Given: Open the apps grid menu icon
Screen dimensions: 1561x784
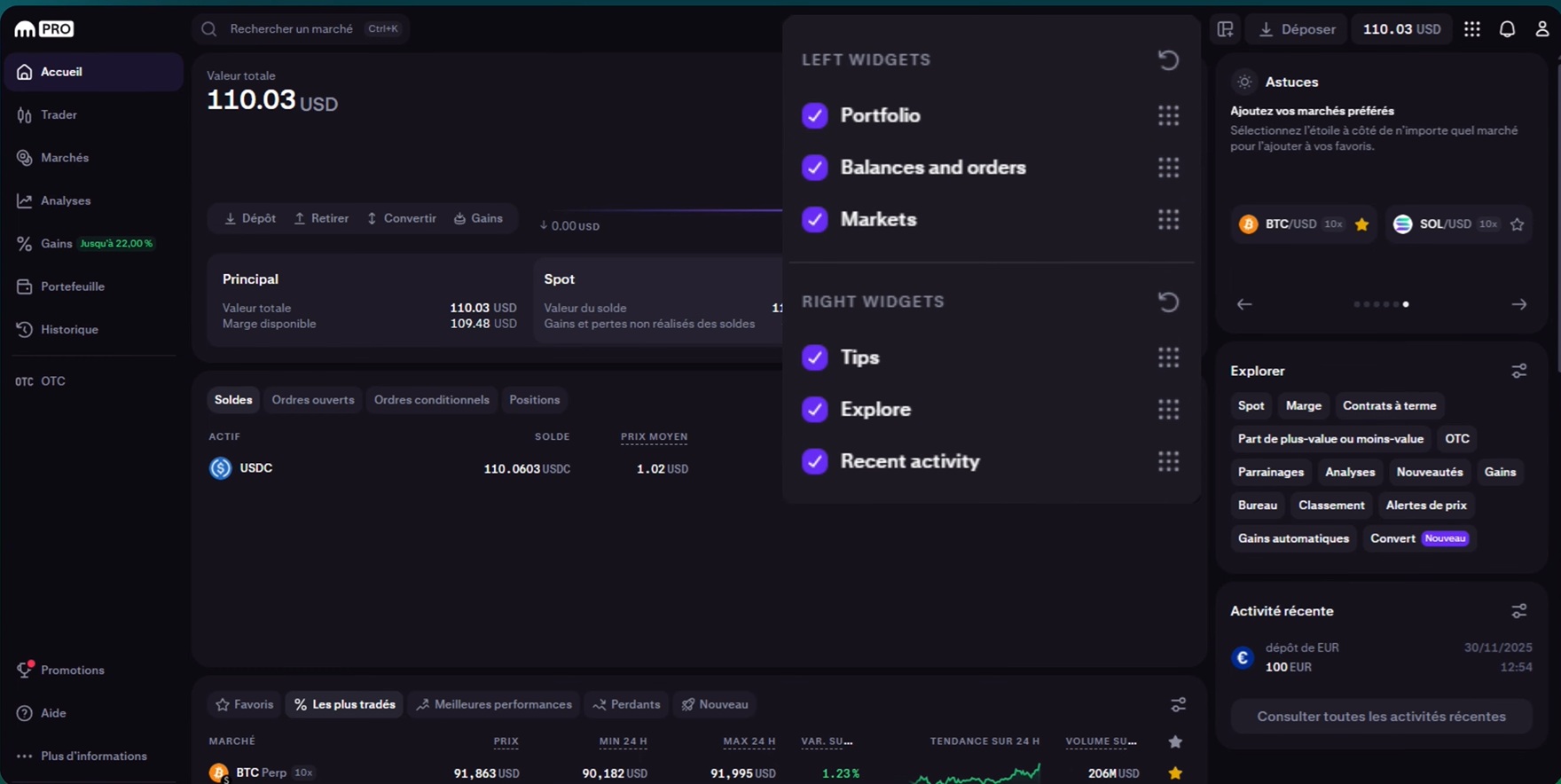Looking at the screenshot, I should [1472, 29].
